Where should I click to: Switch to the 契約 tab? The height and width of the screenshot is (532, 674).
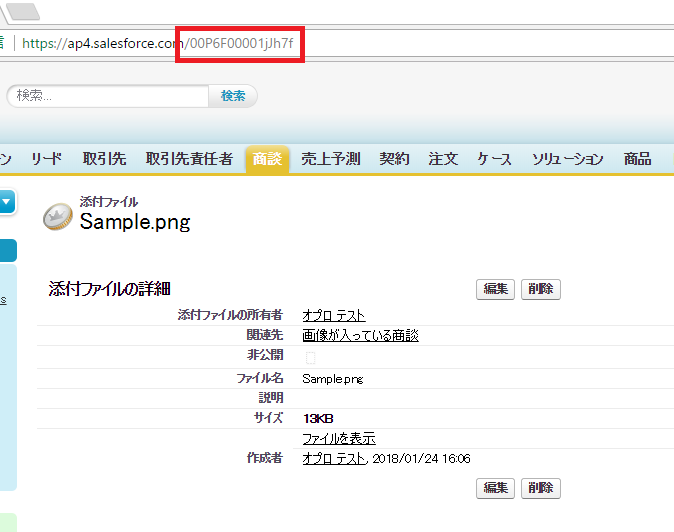tap(394, 159)
